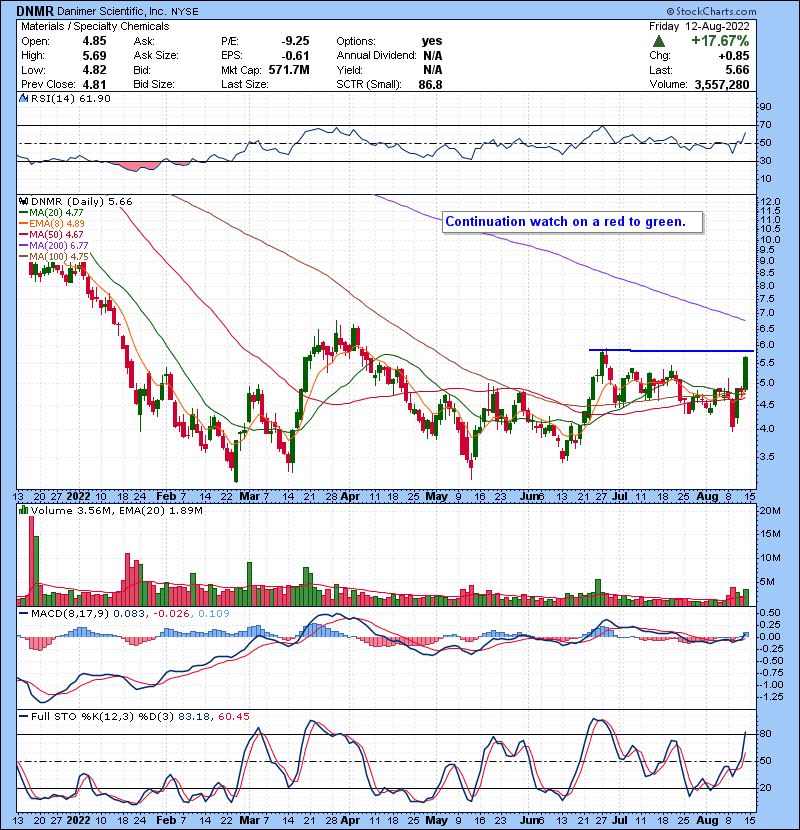The image size is (800, 830).
Task: Select the Prev Close value 4.81
Action: pos(94,85)
